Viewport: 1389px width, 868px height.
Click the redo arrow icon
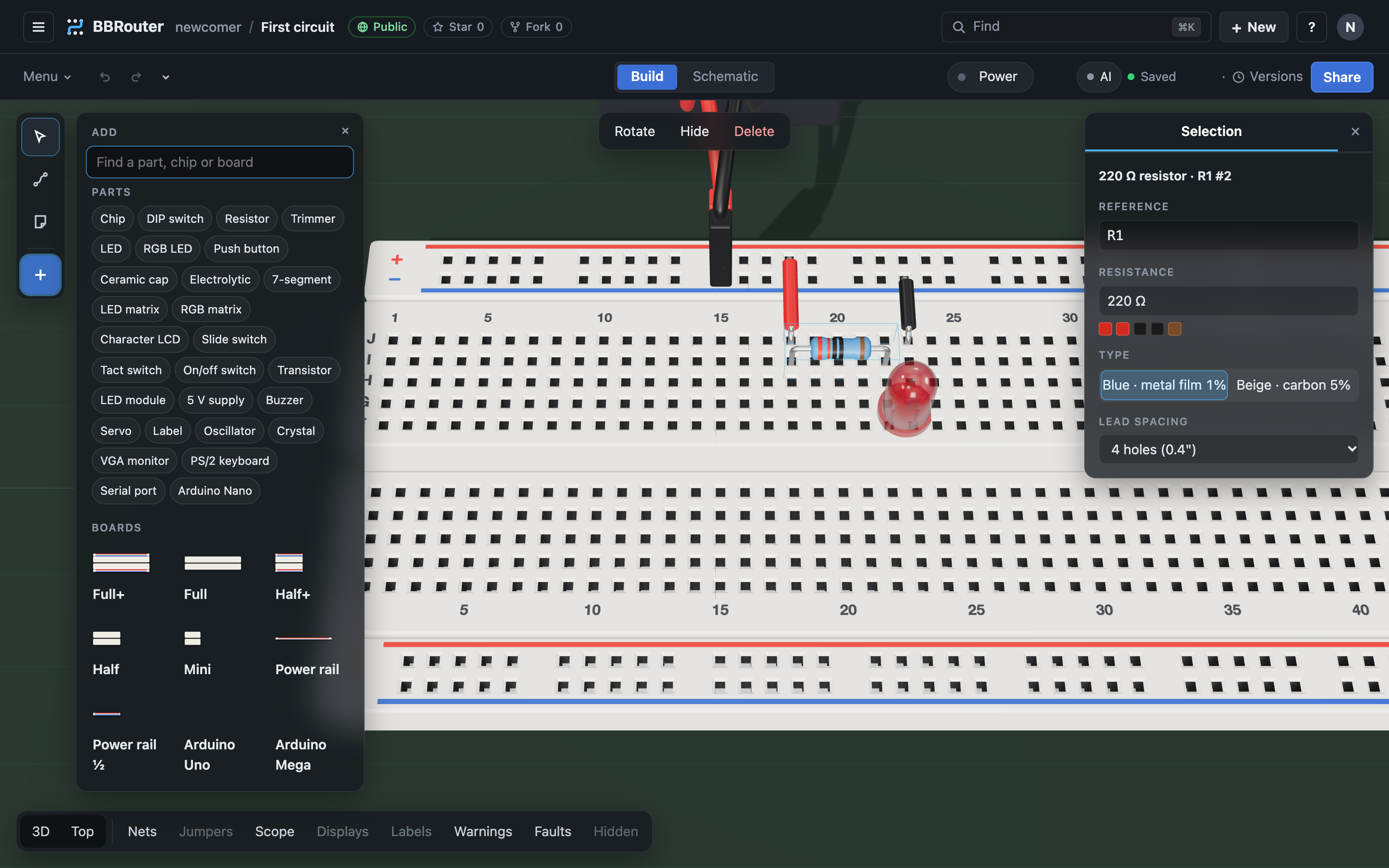(136, 77)
